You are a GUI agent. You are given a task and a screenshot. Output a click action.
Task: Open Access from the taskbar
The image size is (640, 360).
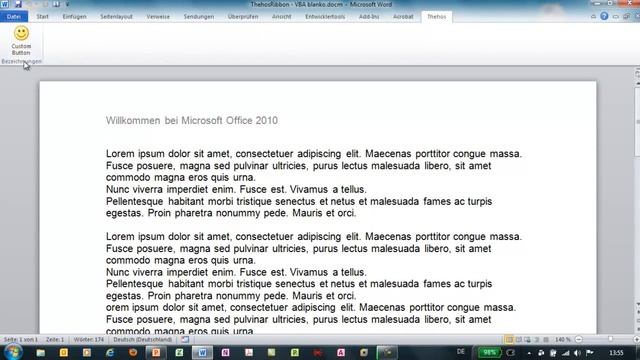341,353
